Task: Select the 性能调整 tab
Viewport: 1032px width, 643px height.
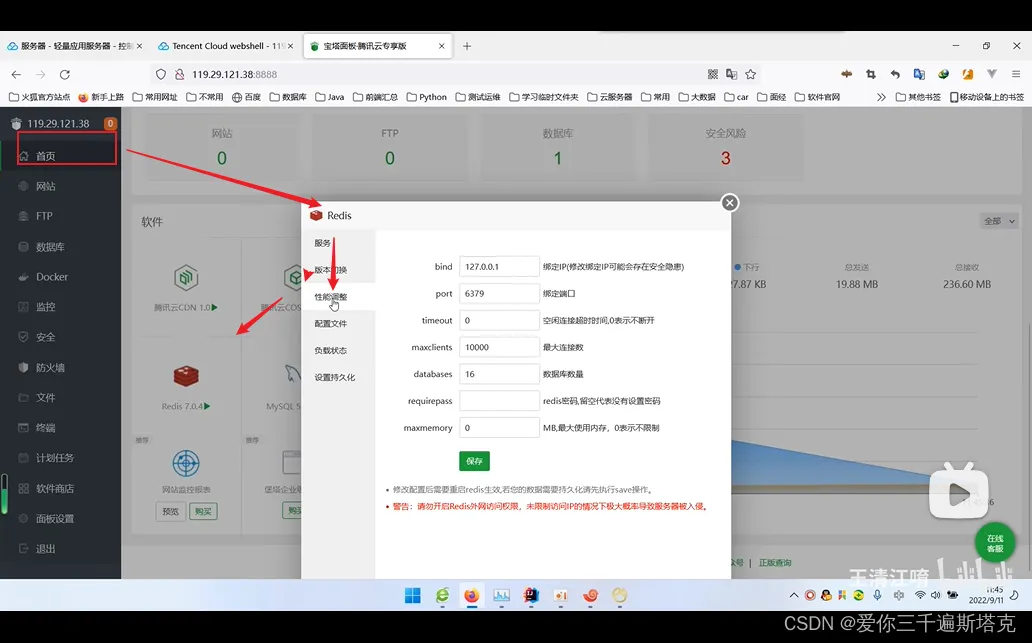Action: (x=338, y=297)
